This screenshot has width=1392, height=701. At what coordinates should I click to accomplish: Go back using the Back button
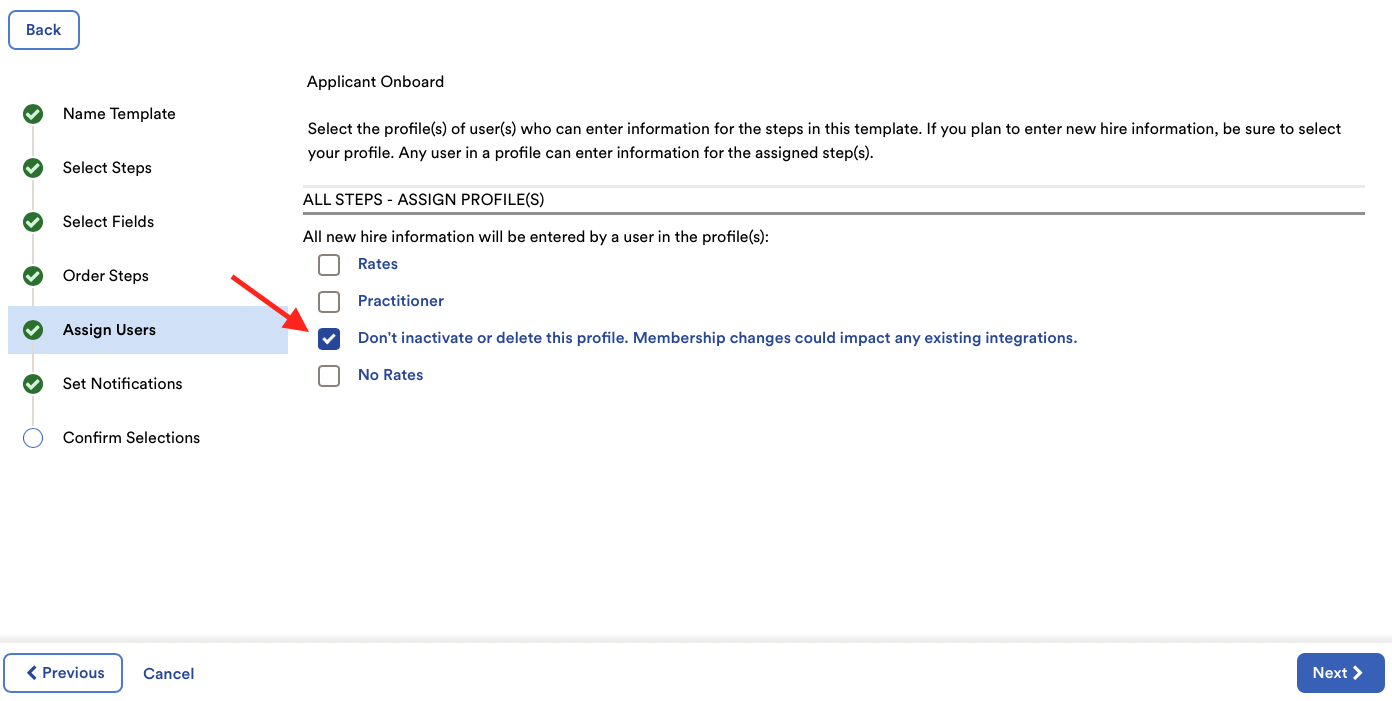[44, 30]
